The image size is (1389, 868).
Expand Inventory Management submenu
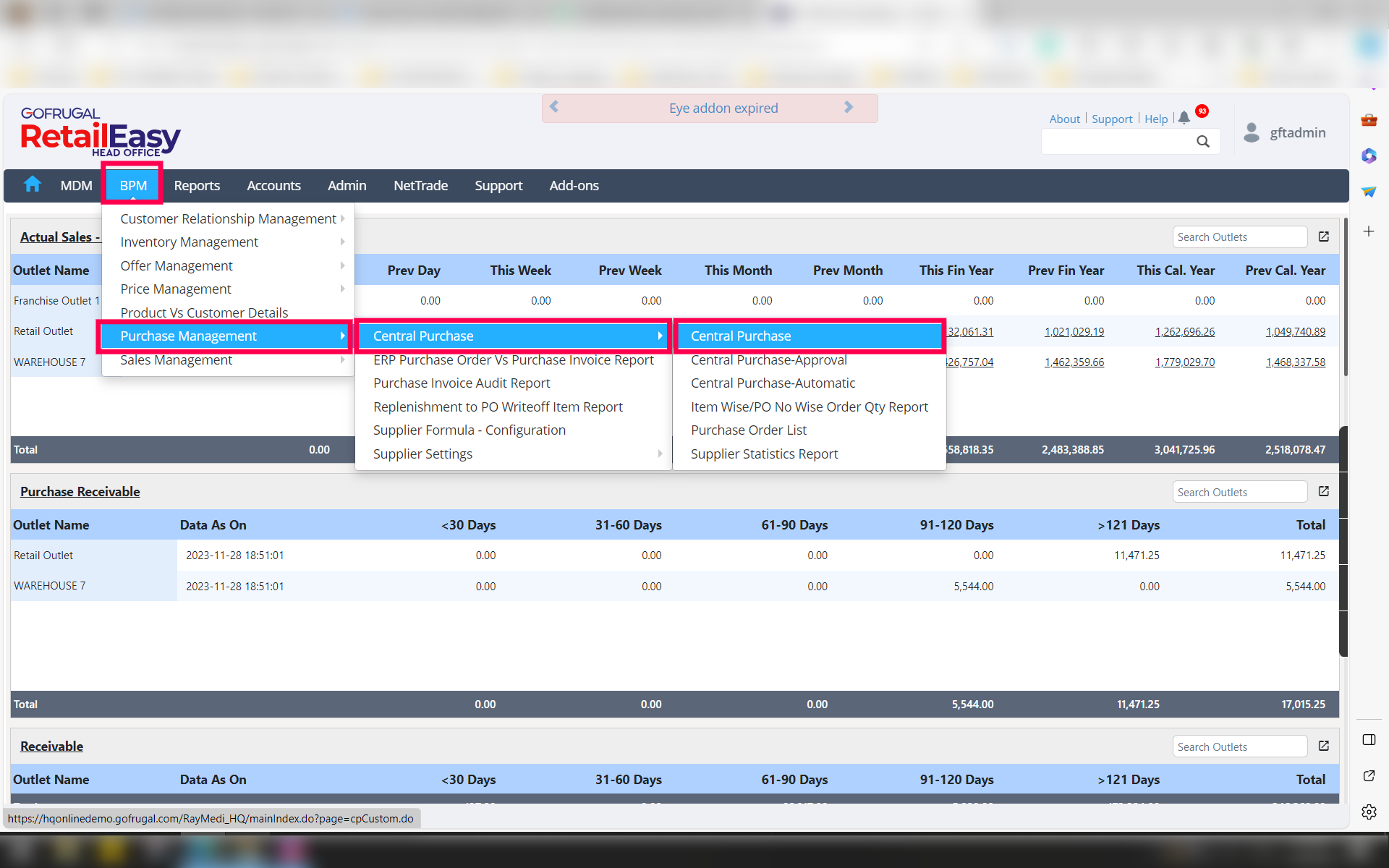pyautogui.click(x=189, y=242)
